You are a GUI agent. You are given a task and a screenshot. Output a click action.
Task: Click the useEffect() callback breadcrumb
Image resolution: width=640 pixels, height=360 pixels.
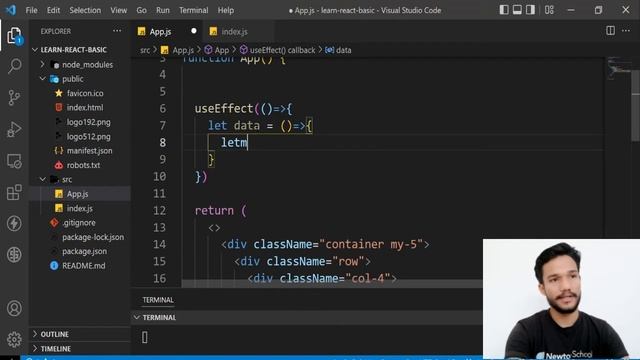click(x=282, y=50)
